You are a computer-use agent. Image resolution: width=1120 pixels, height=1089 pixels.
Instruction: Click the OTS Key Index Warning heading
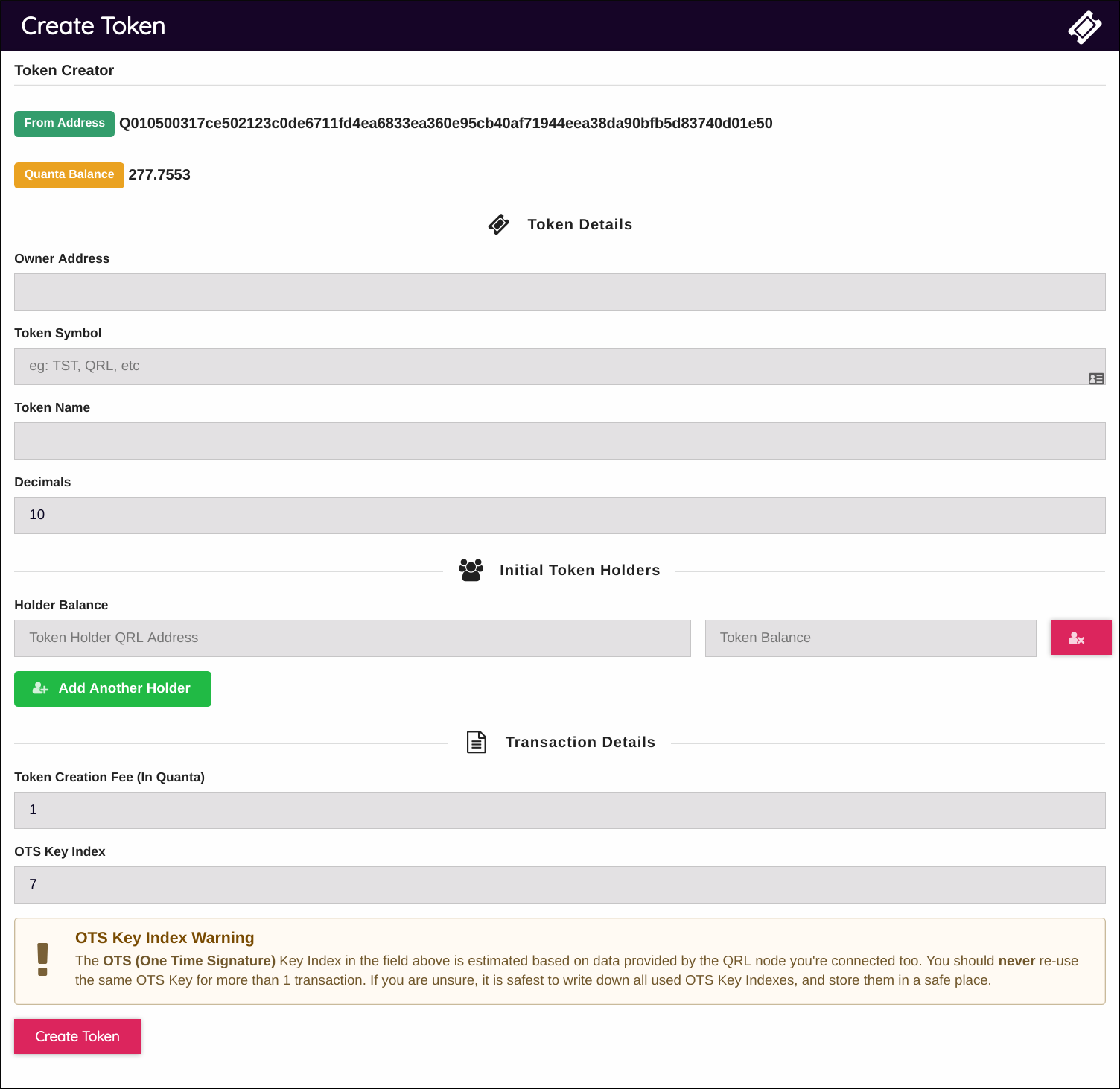tap(165, 938)
